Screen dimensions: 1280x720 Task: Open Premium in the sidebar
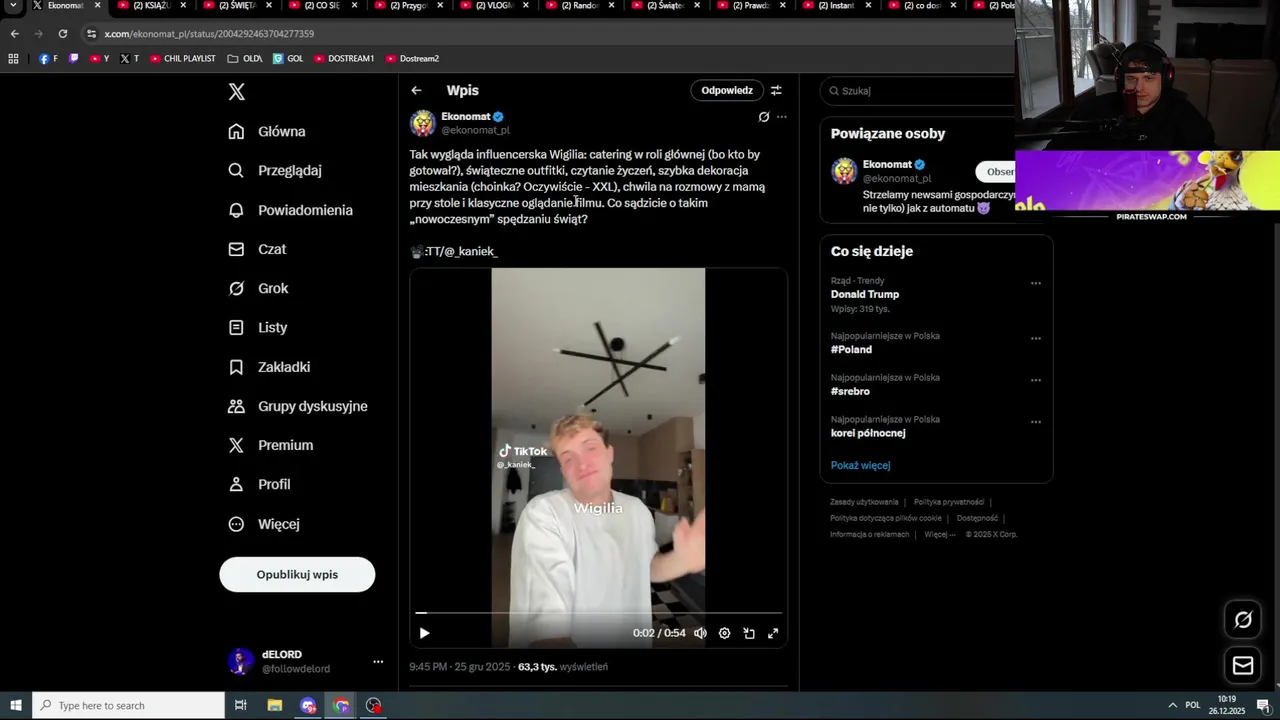[270, 445]
